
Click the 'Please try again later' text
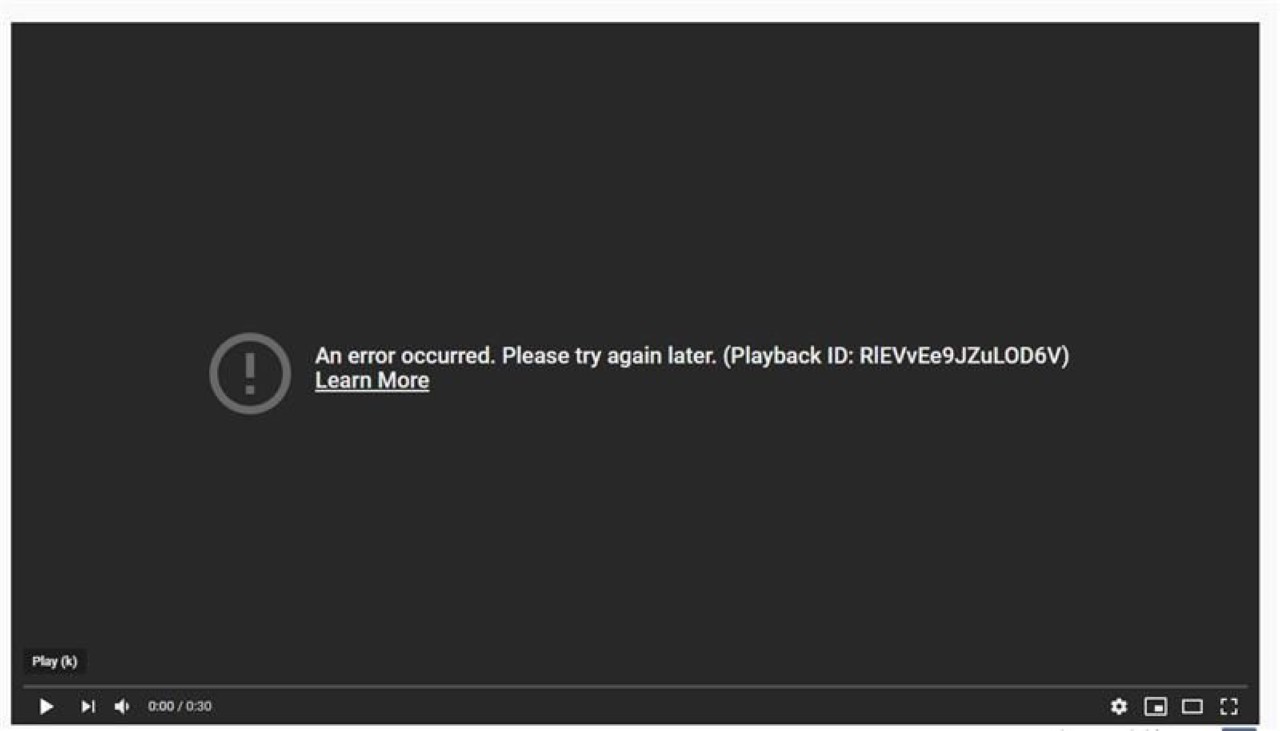pos(609,356)
